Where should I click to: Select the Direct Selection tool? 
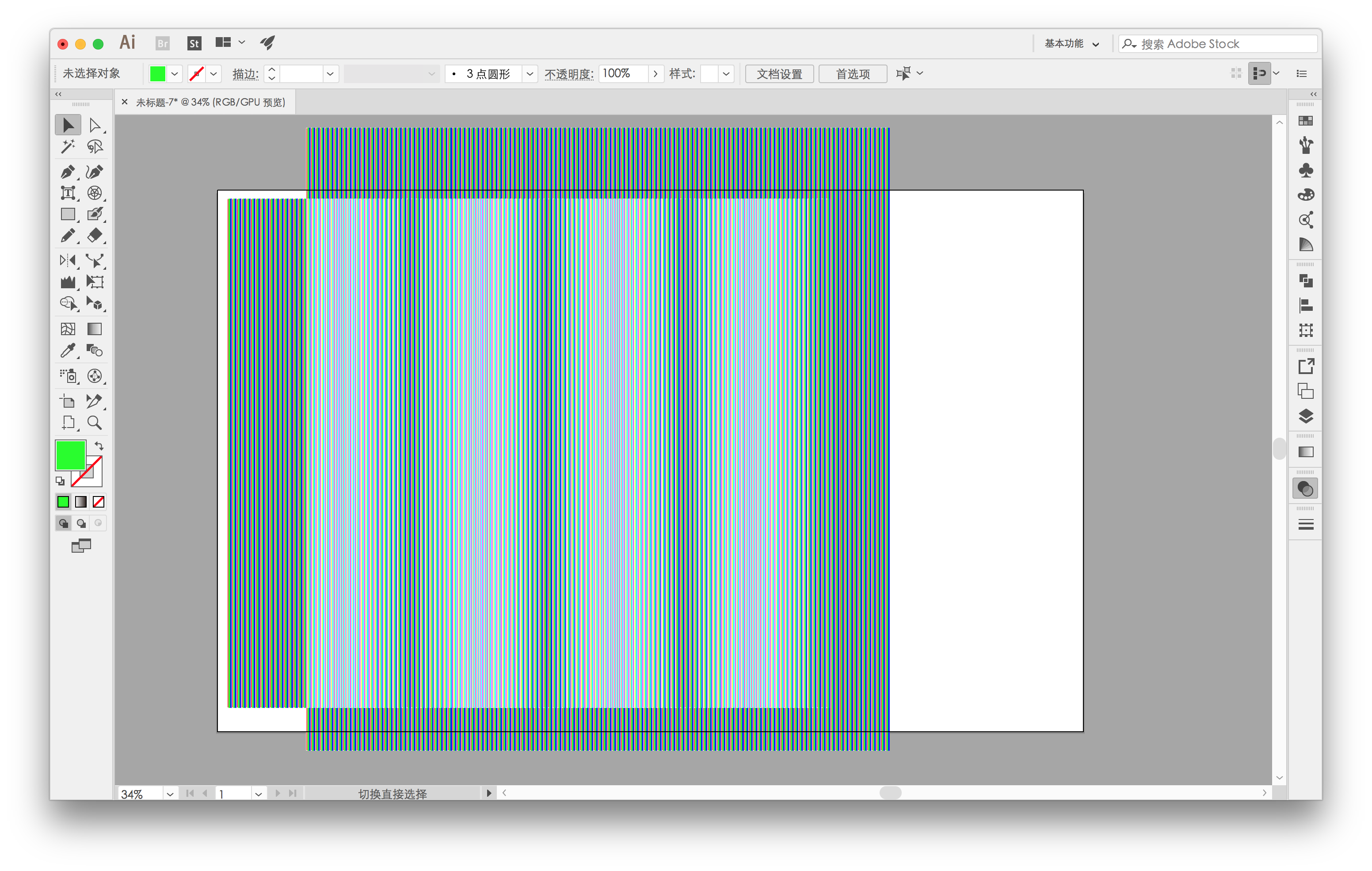pyautogui.click(x=95, y=123)
